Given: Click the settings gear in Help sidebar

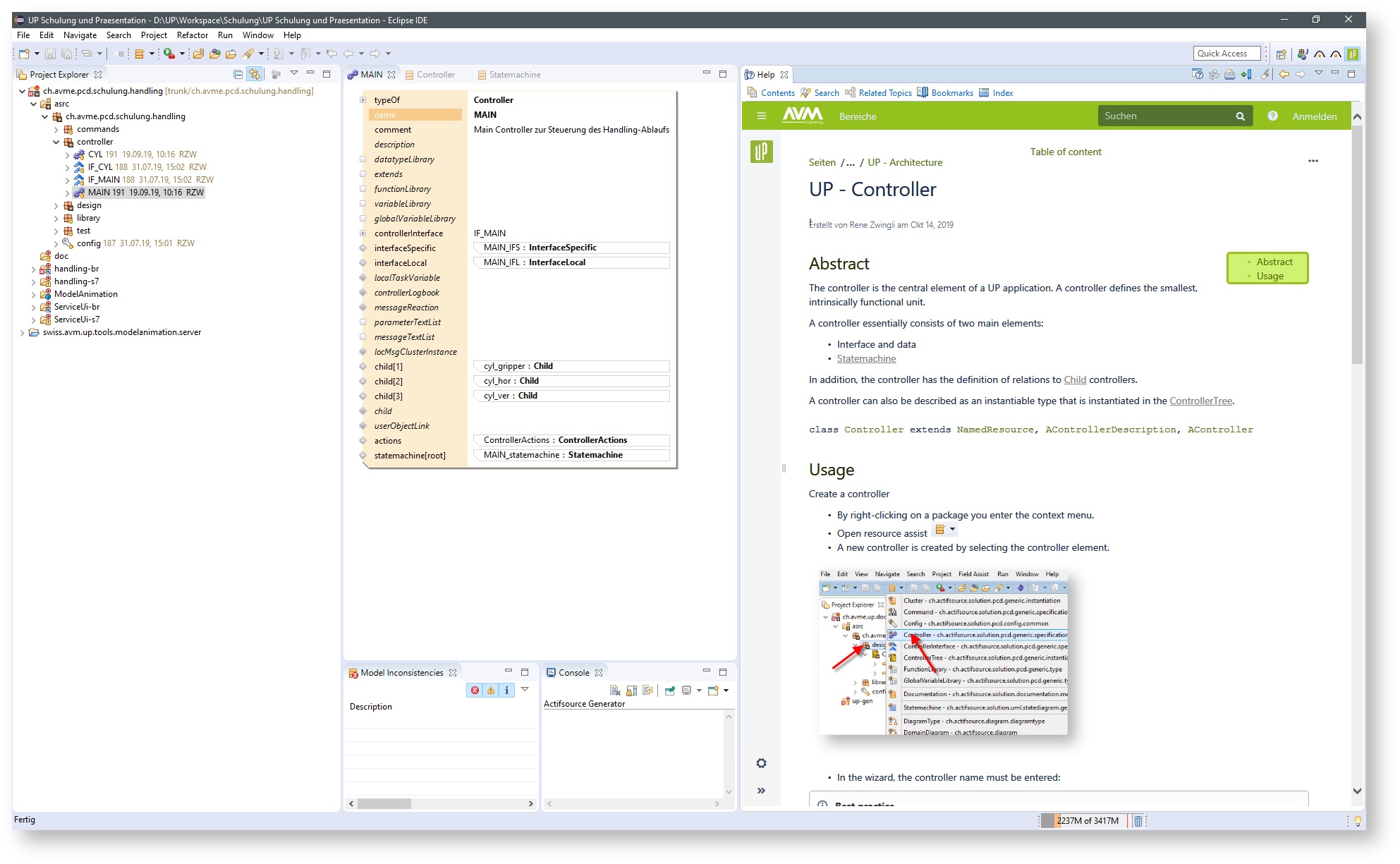Looking at the screenshot, I should [x=761, y=763].
